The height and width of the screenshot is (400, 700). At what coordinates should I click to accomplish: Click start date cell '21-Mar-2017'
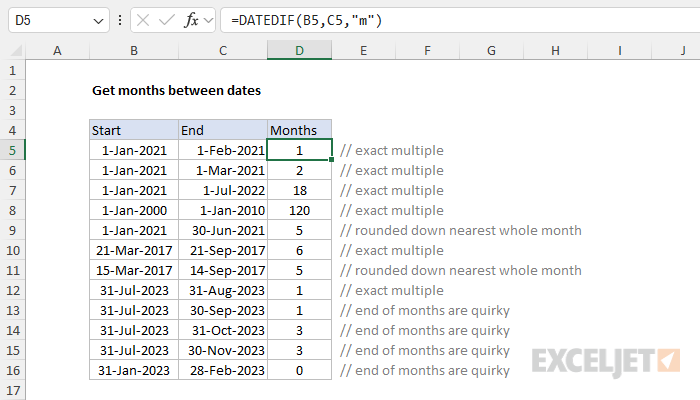click(133, 250)
